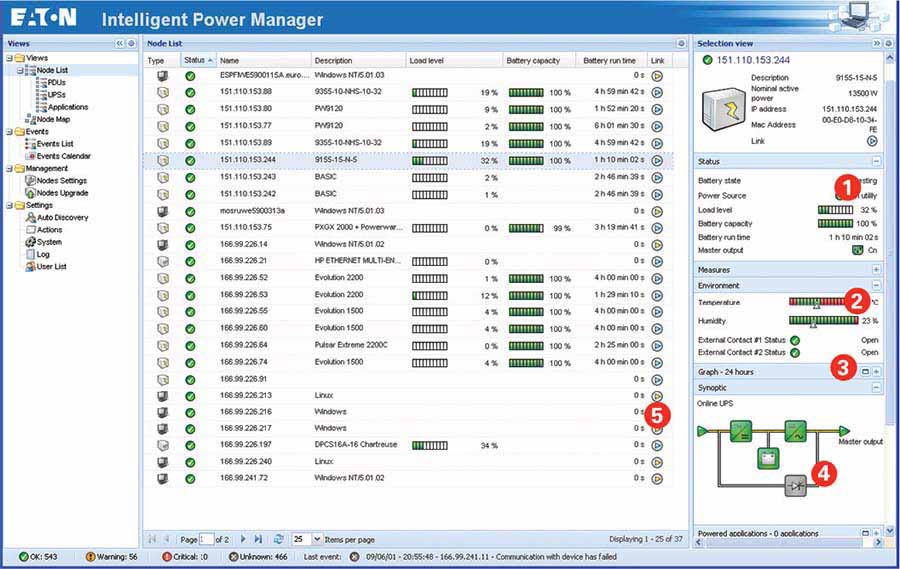
Task: Maximize the Graph - 24 hours section
Action: (x=866, y=372)
